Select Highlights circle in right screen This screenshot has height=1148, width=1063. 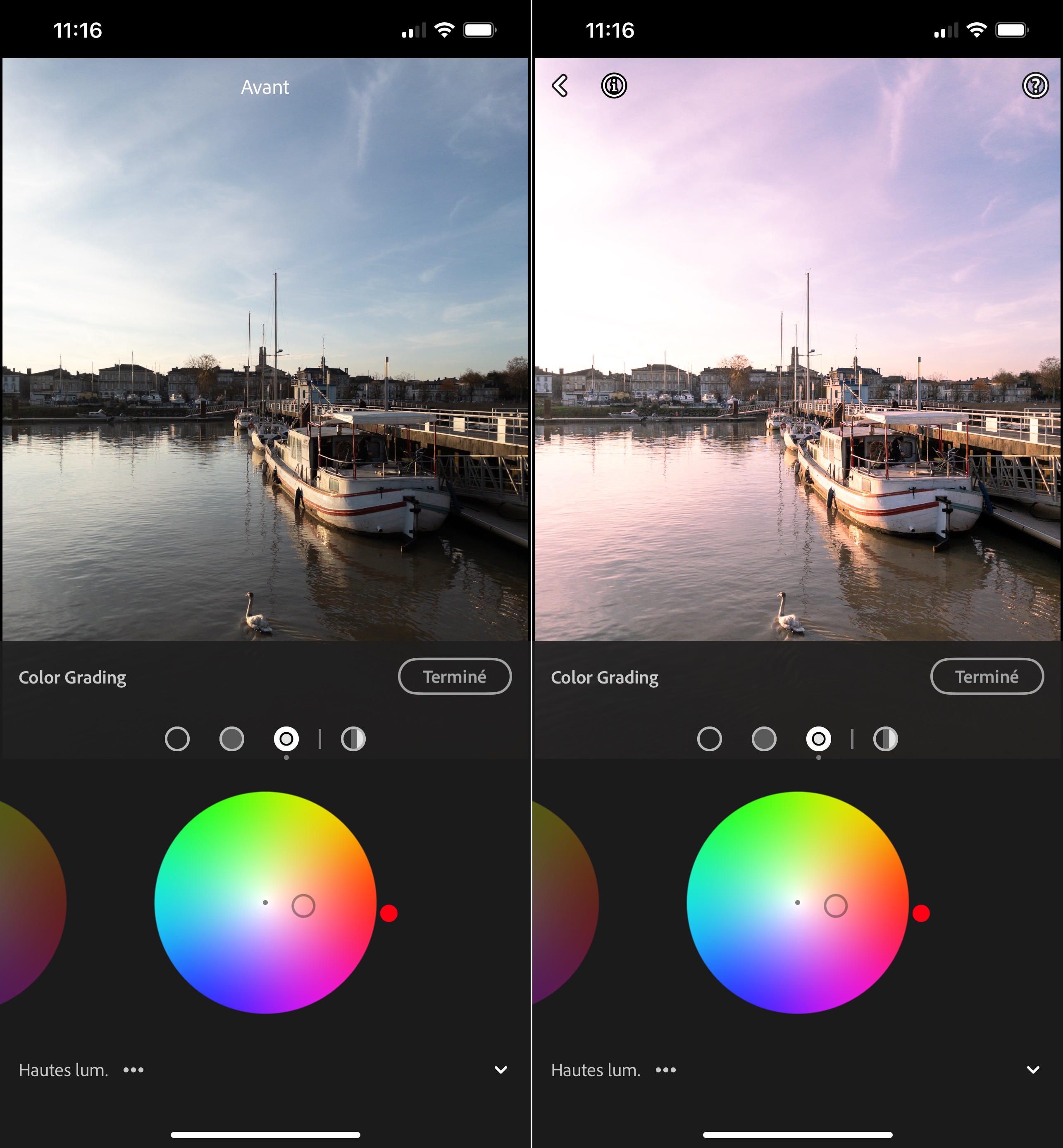click(x=818, y=738)
